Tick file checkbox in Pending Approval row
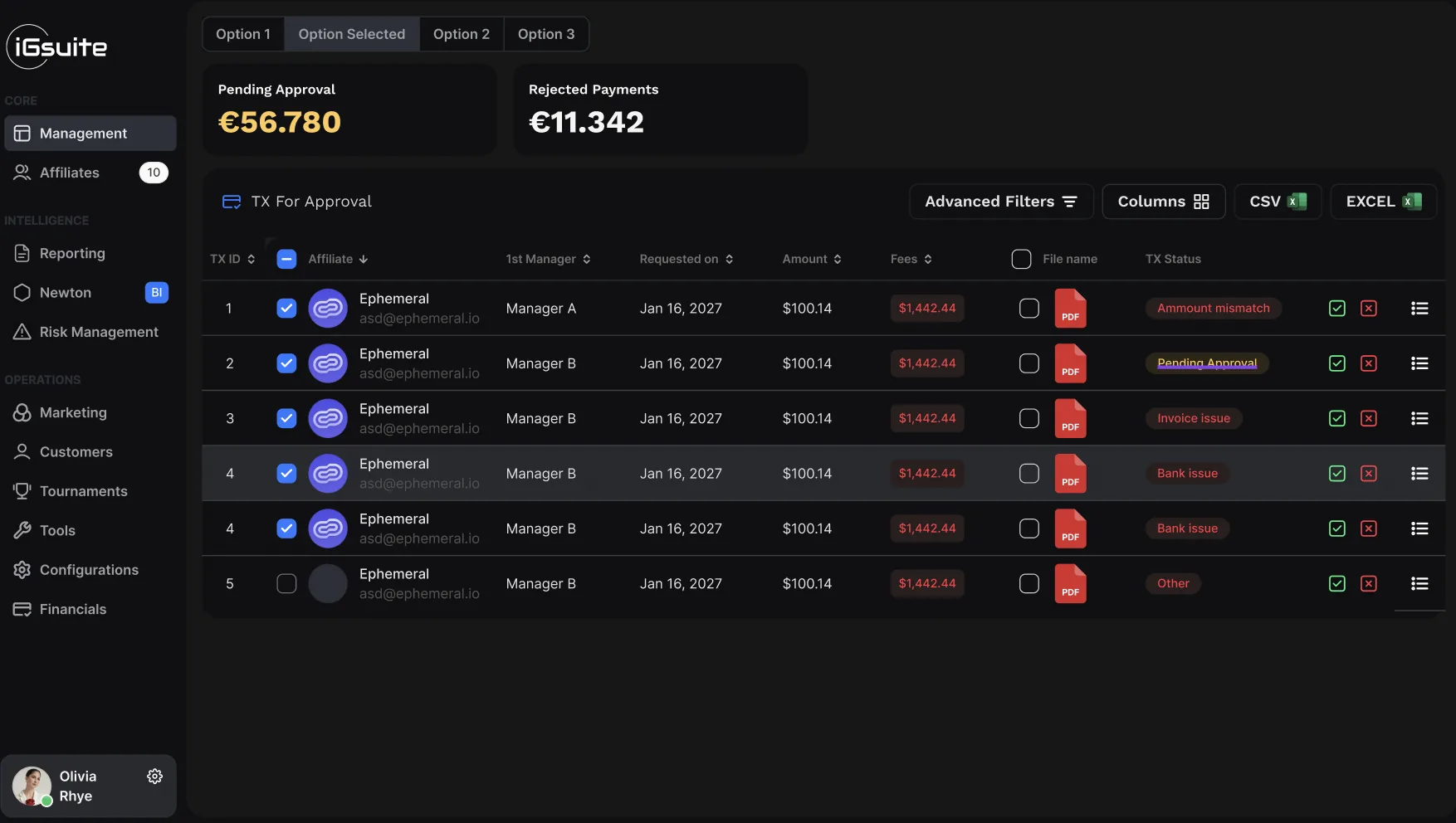Viewport: 1456px width, 823px height. [1028, 363]
